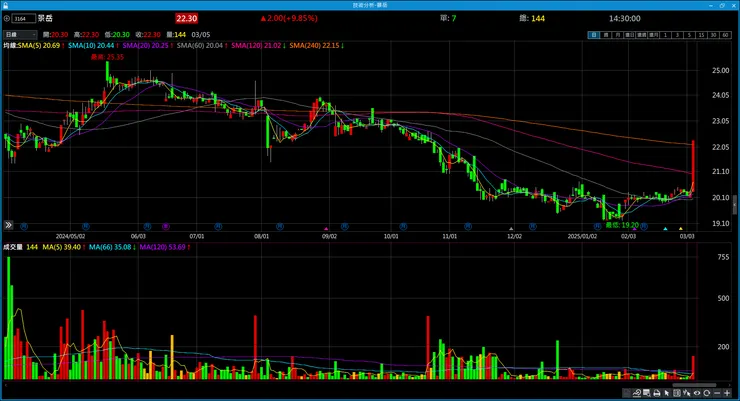Click the circular refresh icon

(x=706, y=393)
